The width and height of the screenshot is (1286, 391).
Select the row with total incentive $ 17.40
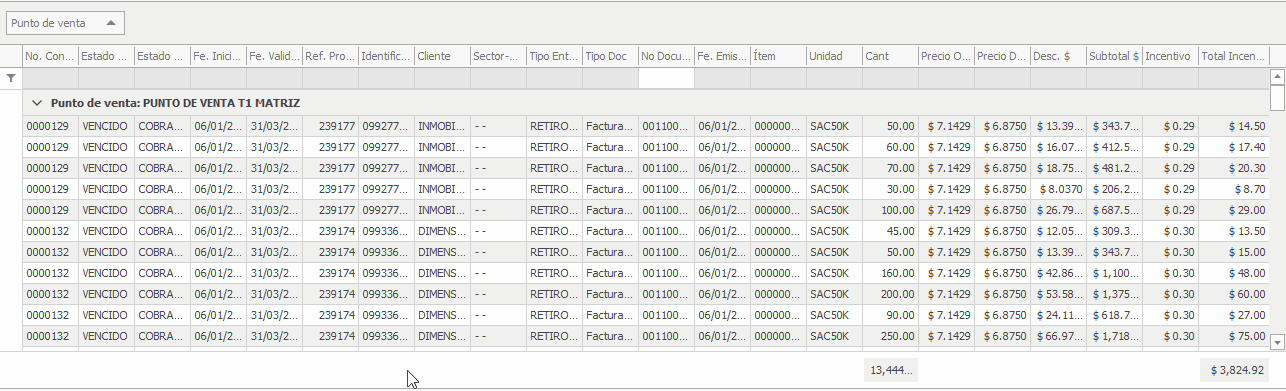[x=645, y=147]
